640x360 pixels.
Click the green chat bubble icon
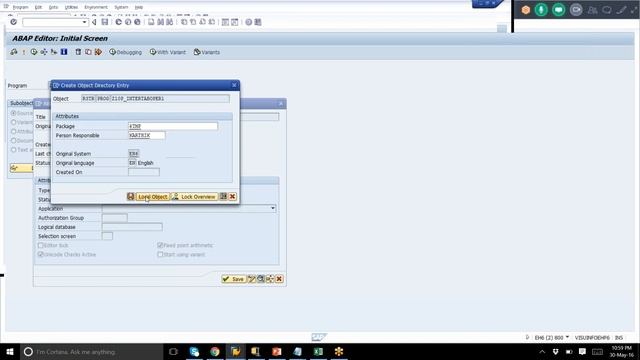(x=558, y=10)
